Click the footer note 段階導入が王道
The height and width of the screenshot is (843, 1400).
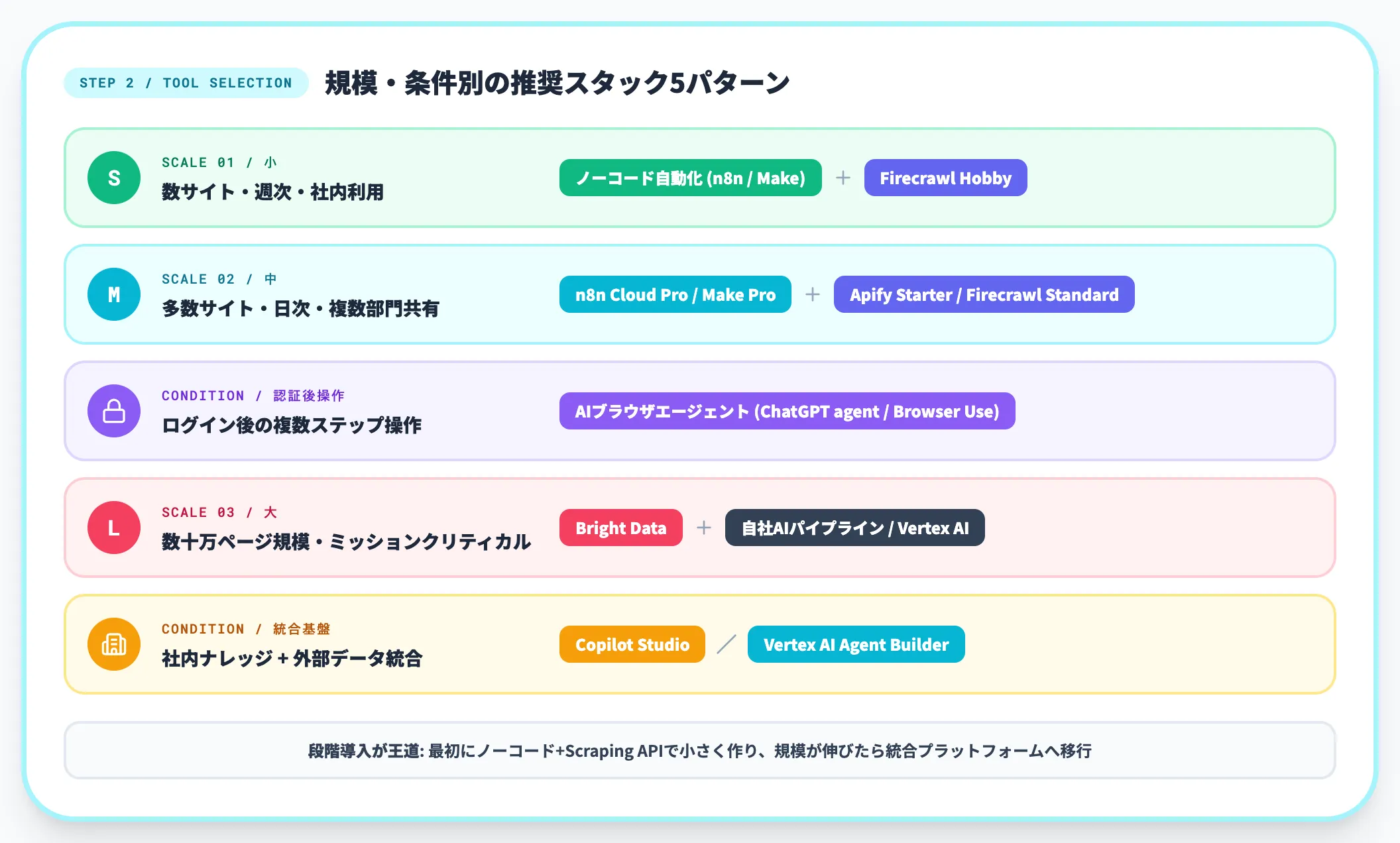pos(700,751)
